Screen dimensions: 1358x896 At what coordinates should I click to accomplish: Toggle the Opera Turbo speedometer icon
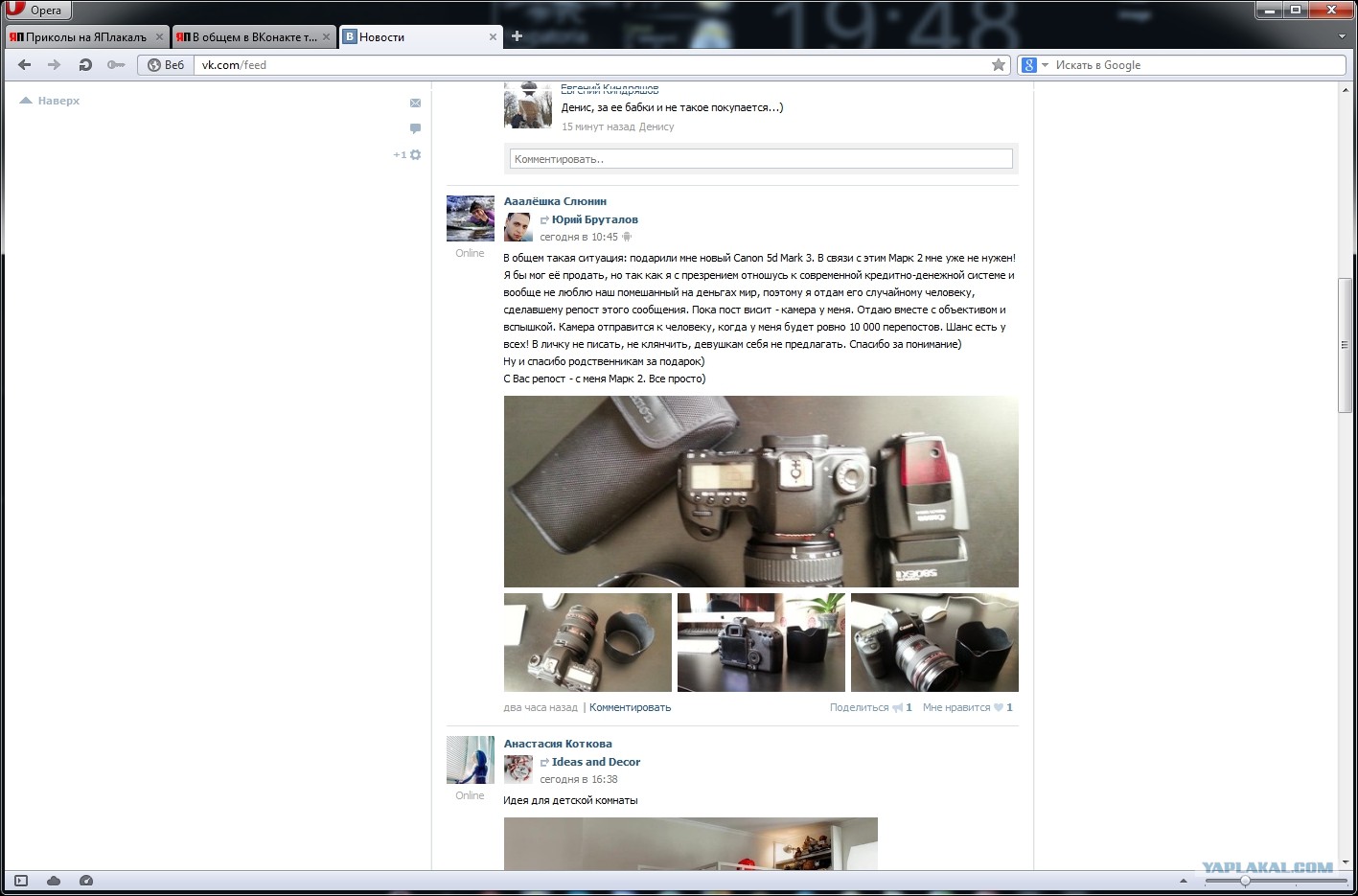[86, 881]
